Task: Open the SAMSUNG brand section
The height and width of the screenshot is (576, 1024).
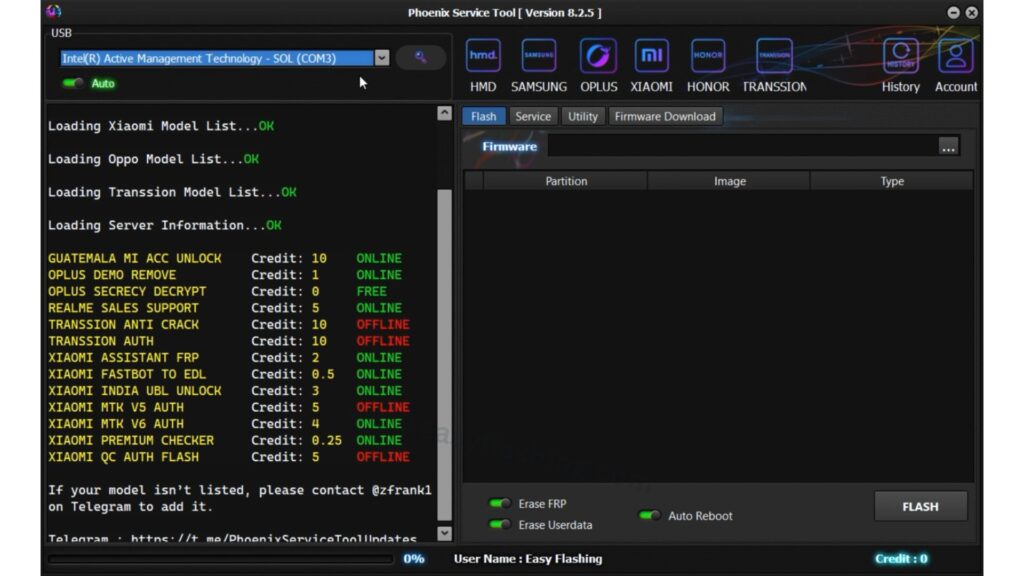Action: (538, 57)
